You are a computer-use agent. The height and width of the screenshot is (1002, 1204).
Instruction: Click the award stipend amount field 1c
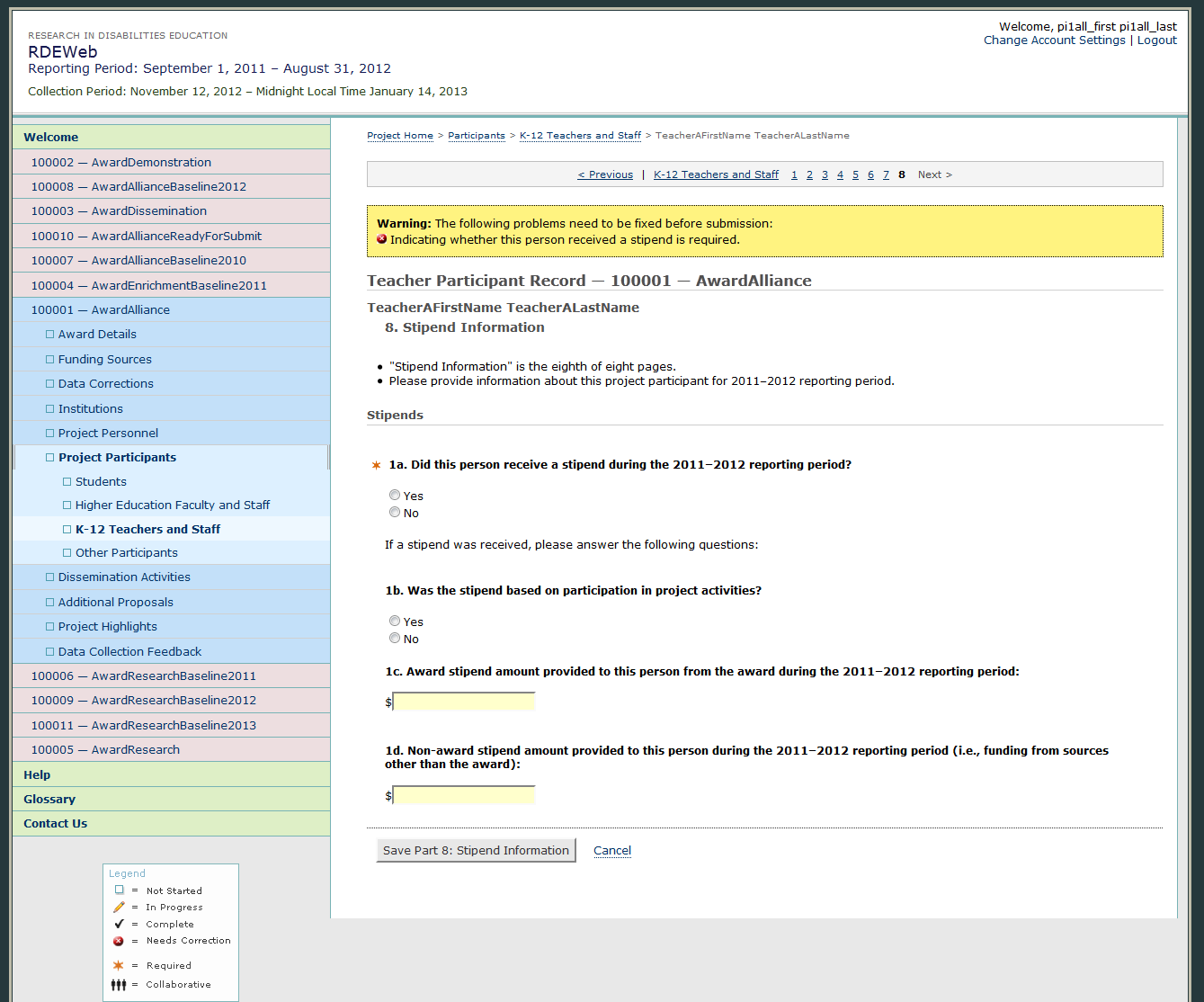[464, 702]
